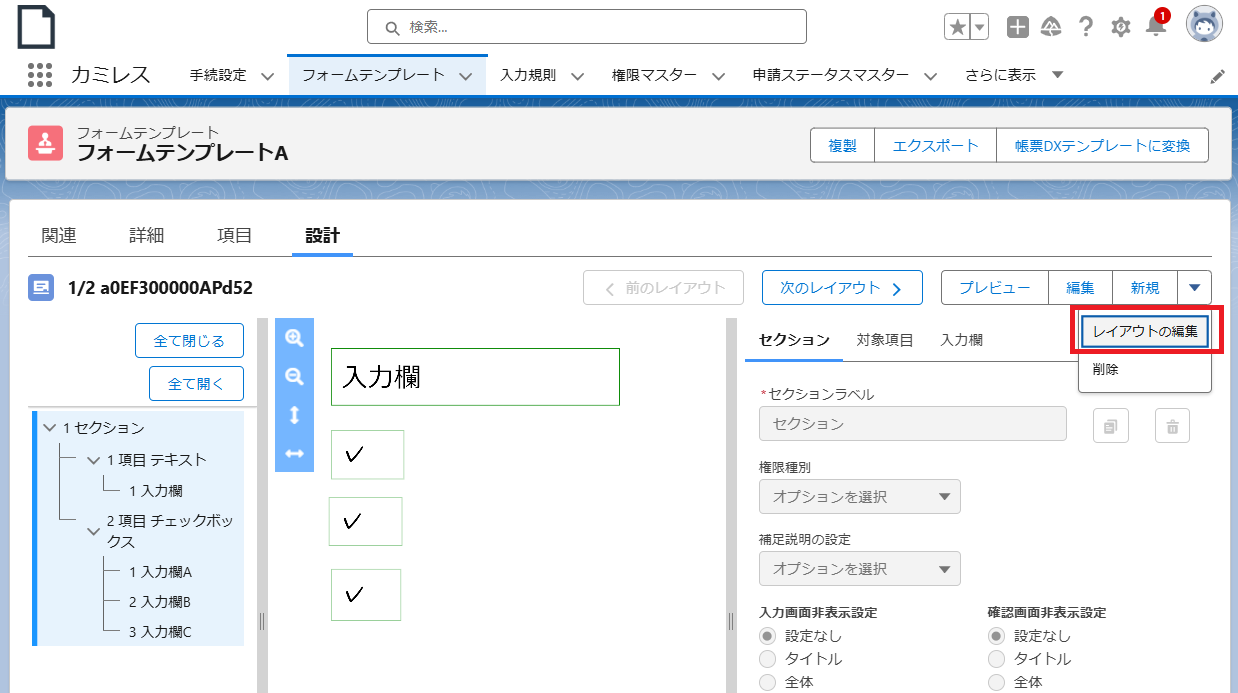Select タイトル under 入力画面非表示設定
Screen dimensions: 1238x693
pyautogui.click(x=768, y=659)
